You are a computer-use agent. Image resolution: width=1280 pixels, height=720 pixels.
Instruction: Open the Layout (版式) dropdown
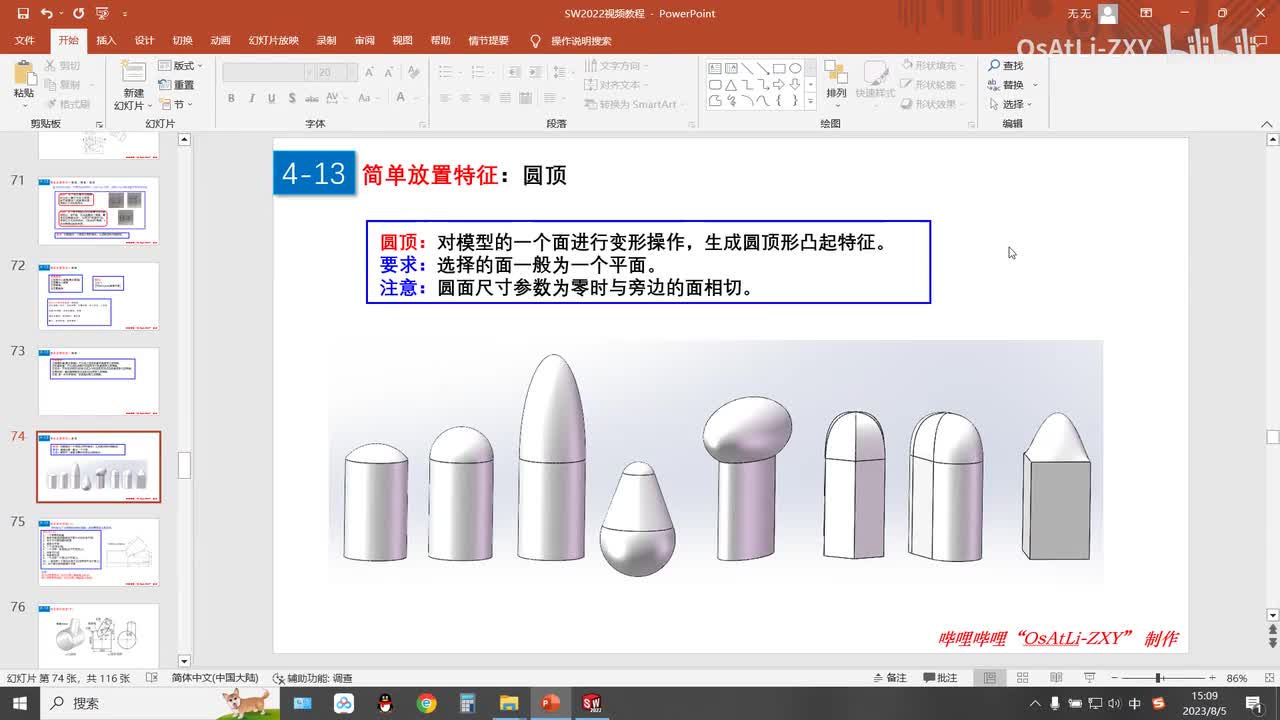(178, 66)
